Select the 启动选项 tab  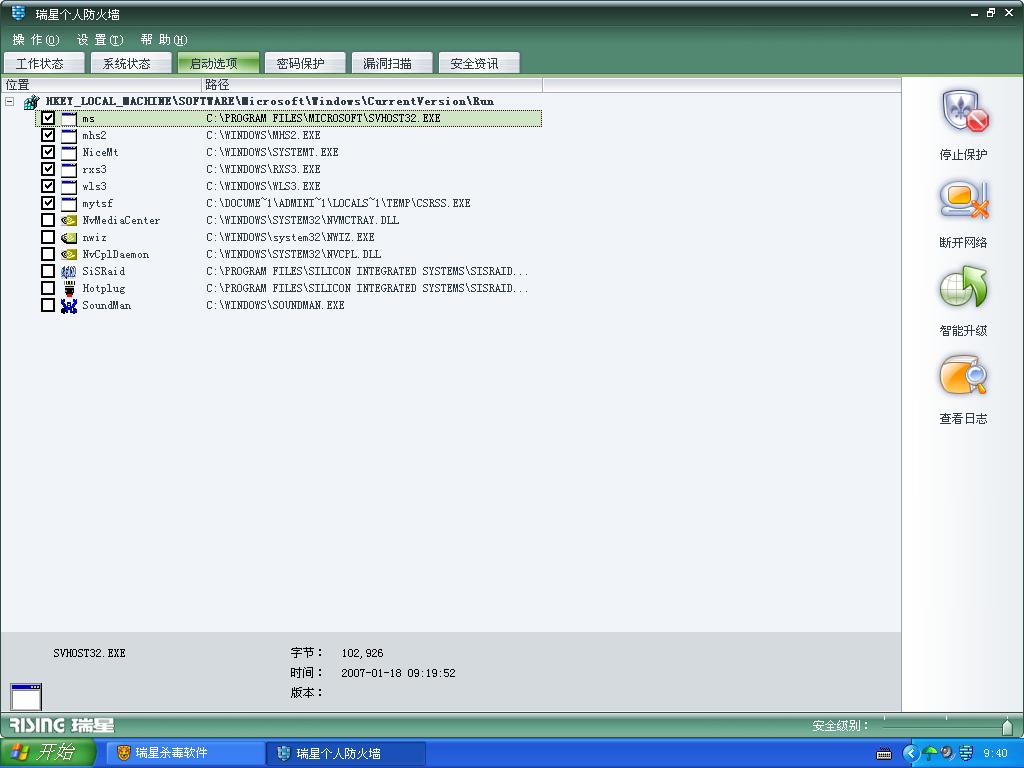tap(217, 63)
